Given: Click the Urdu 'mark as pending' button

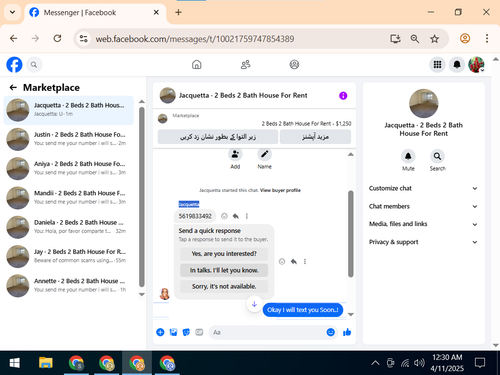Looking at the screenshot, I should [218, 137].
